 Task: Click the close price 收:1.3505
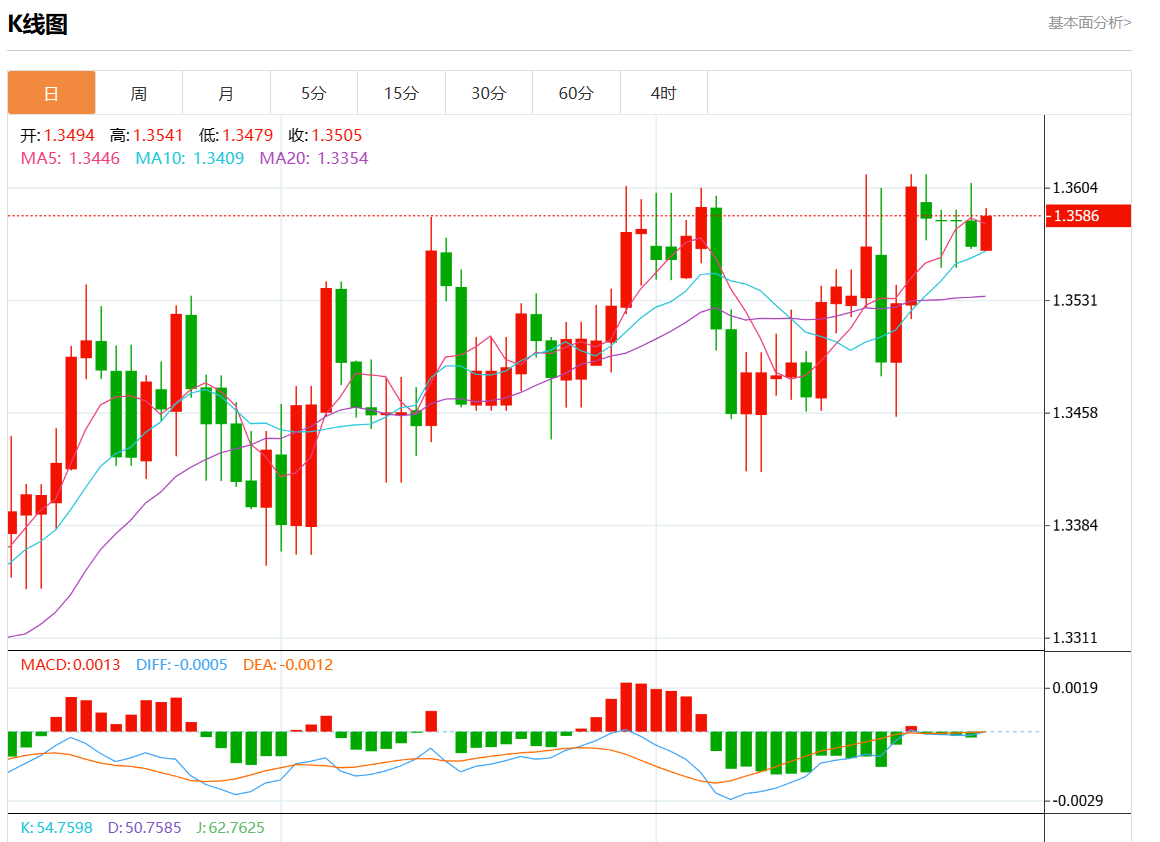click(325, 135)
